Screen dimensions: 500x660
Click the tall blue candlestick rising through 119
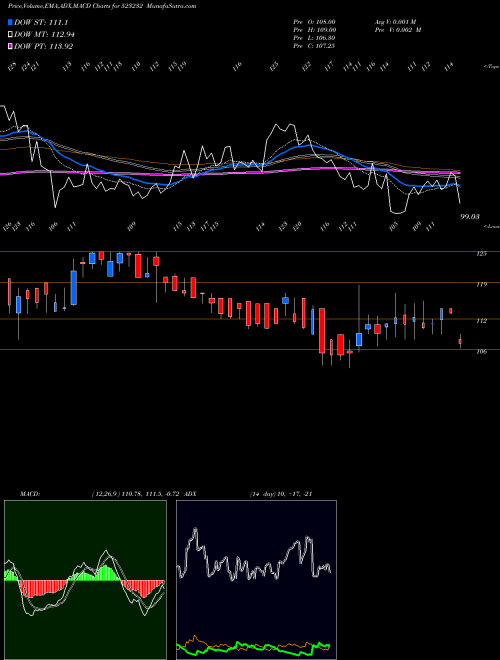pos(74,287)
